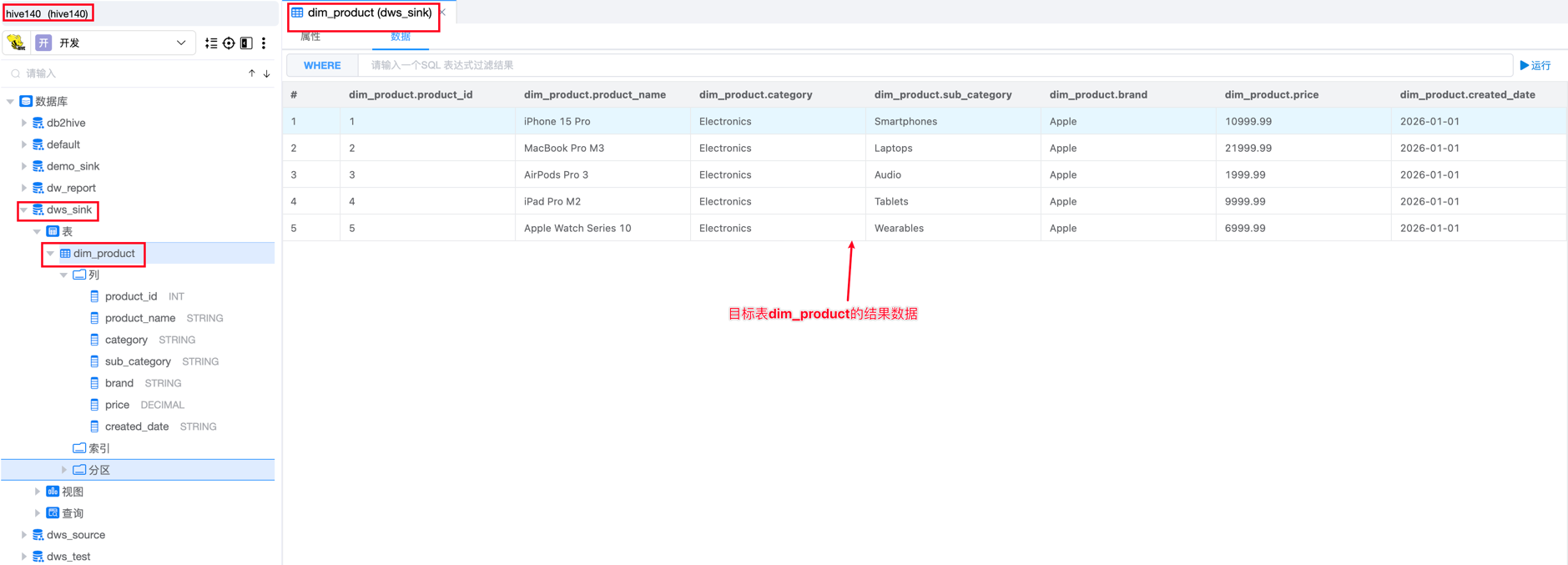The width and height of the screenshot is (1568, 565).
Task: Click the expand/collapse tree list icon
Action: coord(211,43)
